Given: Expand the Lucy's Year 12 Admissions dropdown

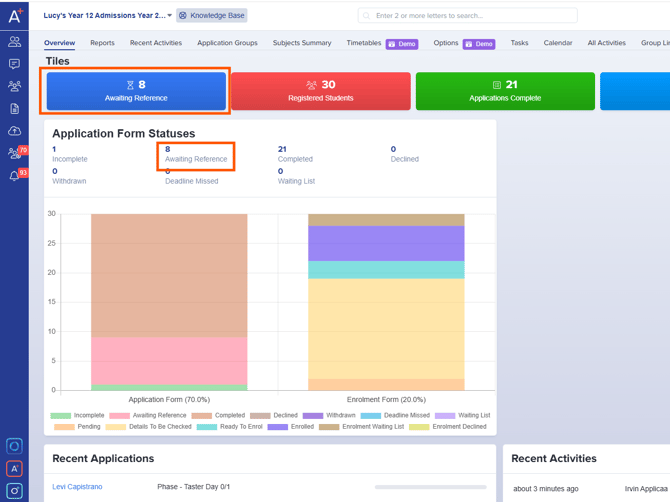Looking at the screenshot, I should pyautogui.click(x=108, y=15).
